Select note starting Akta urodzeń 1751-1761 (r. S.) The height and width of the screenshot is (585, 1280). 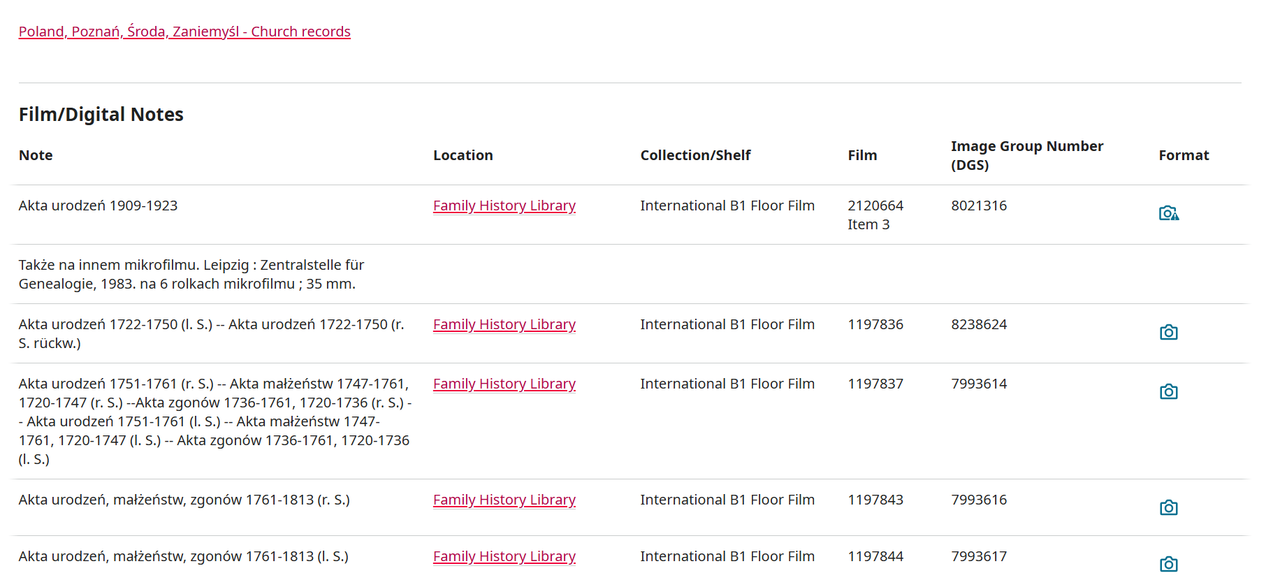pos(215,421)
